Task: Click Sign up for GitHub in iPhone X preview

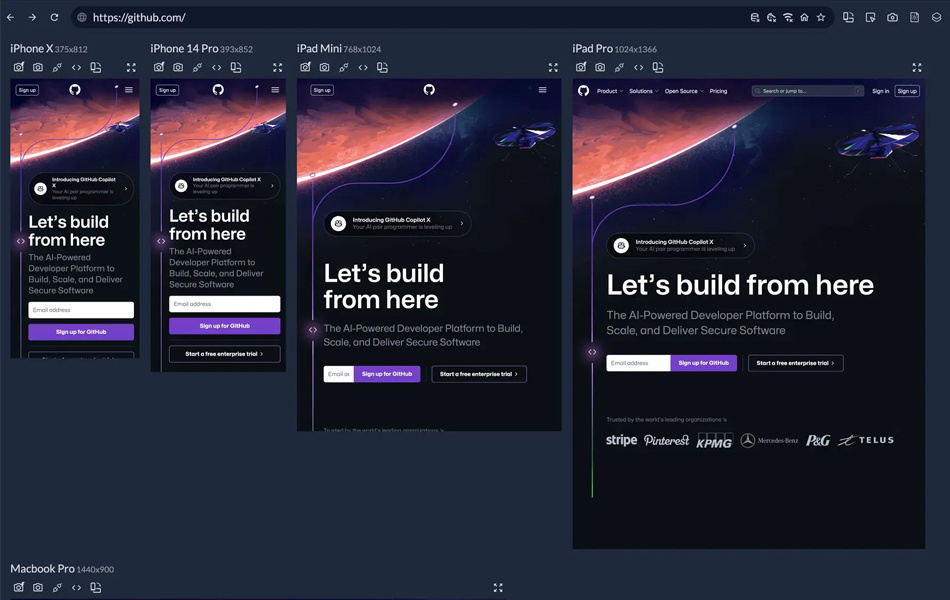Action: pos(81,332)
